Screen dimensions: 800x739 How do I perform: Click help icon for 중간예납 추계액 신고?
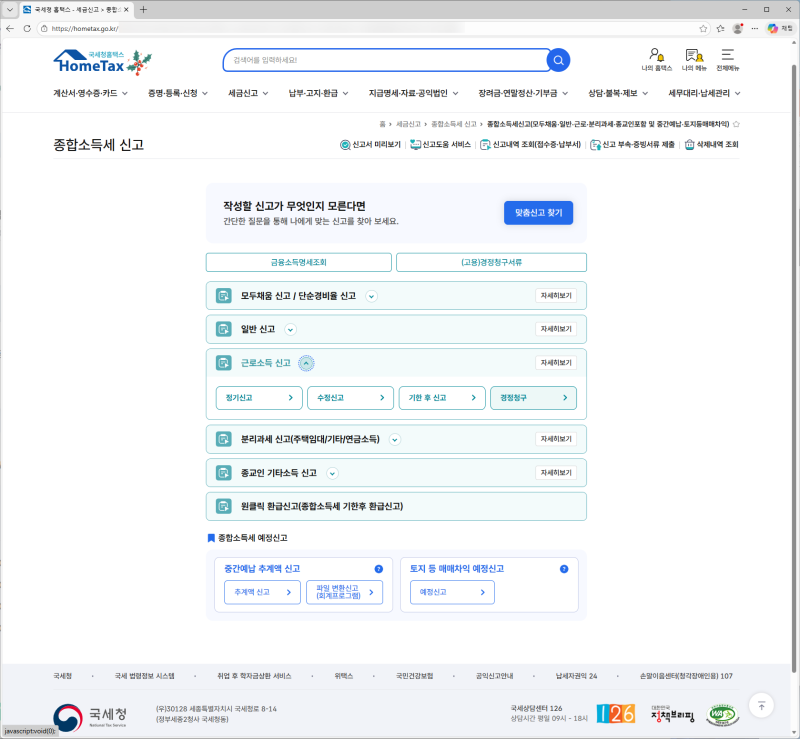click(379, 569)
